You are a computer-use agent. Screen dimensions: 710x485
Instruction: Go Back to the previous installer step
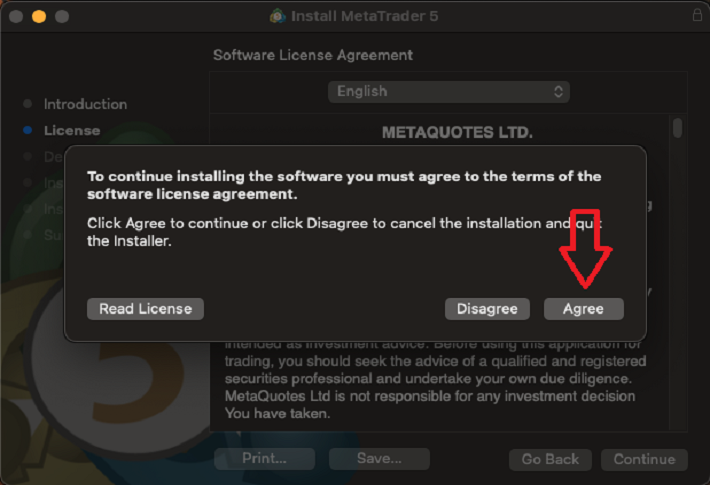click(x=550, y=459)
